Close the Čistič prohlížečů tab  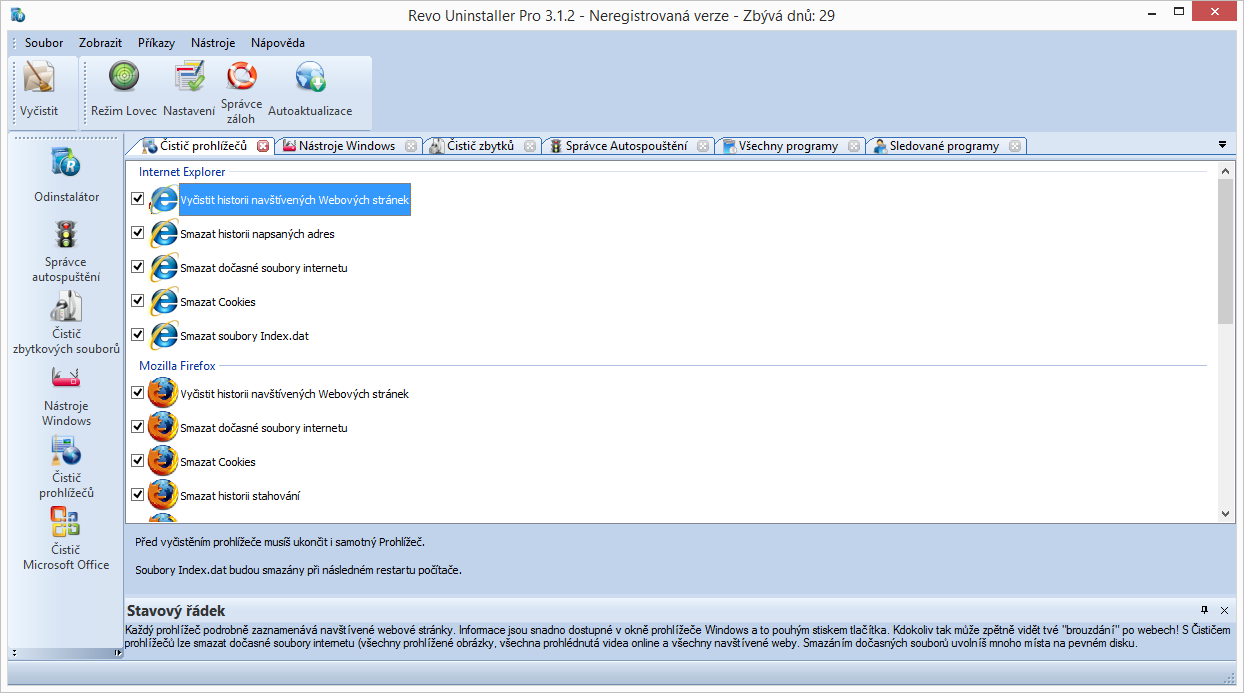[x=263, y=146]
